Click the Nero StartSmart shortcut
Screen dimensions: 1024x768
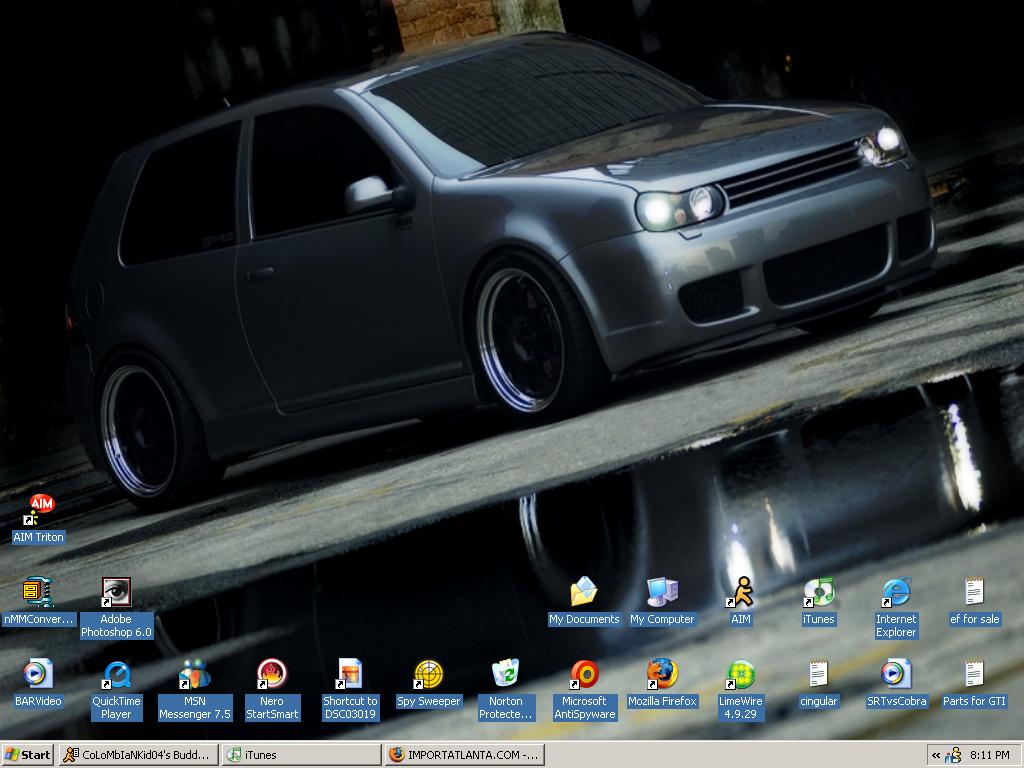tap(272, 675)
